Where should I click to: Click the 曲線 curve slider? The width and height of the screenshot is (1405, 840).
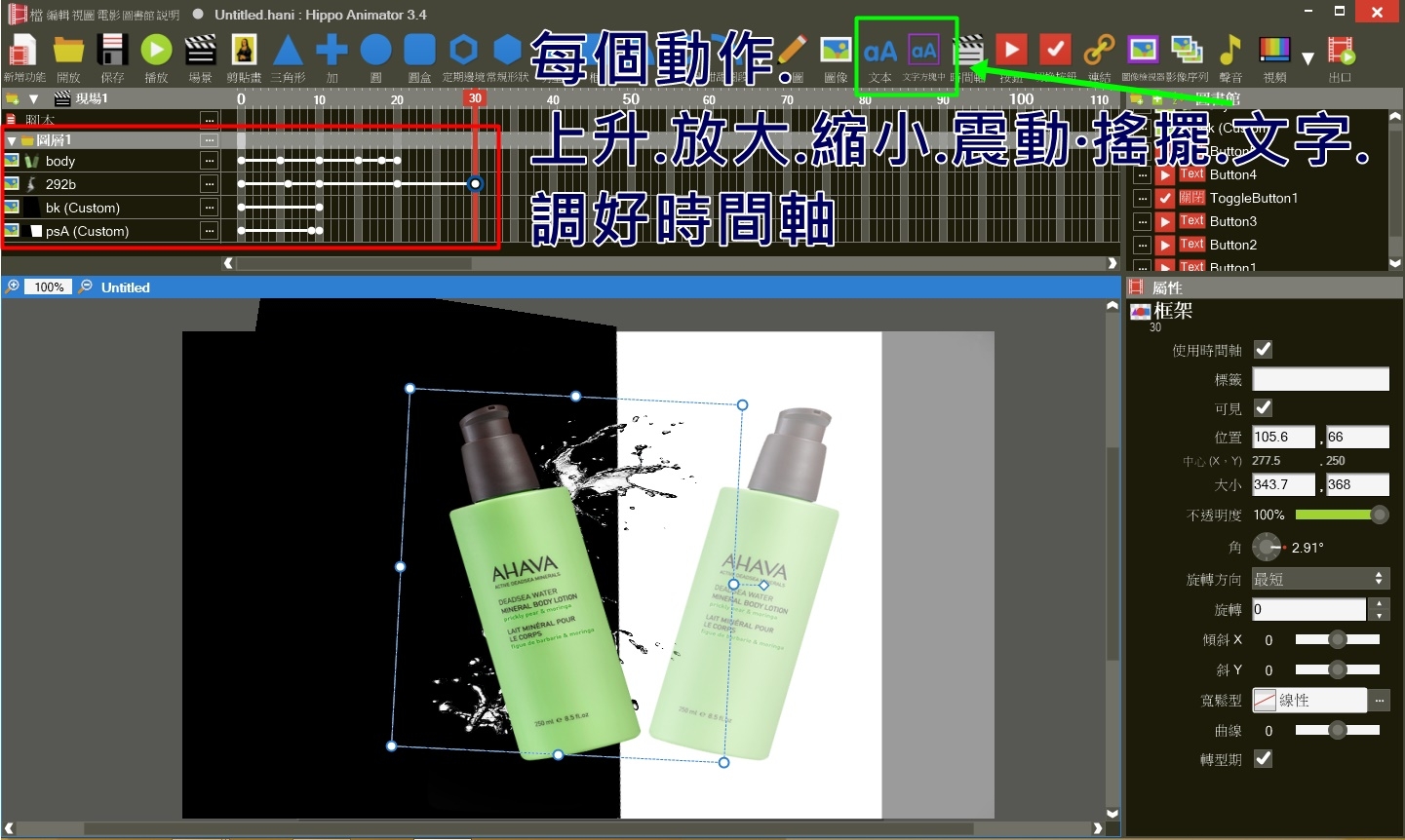[x=1338, y=730]
